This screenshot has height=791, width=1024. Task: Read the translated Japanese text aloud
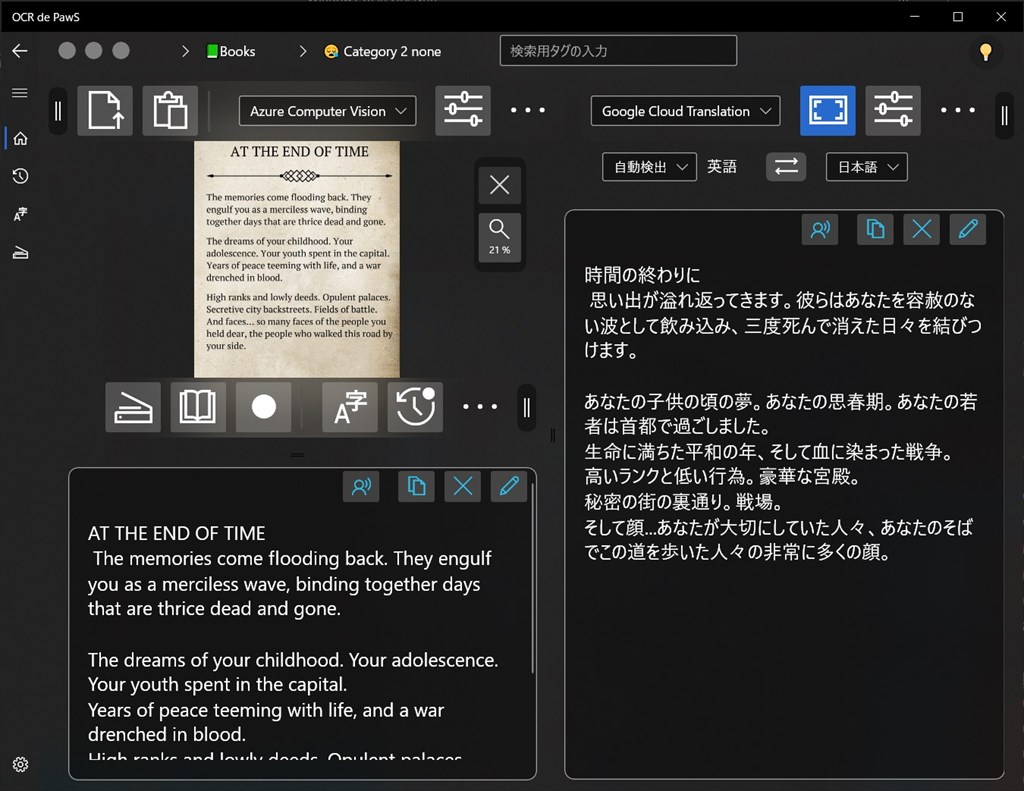click(x=820, y=229)
